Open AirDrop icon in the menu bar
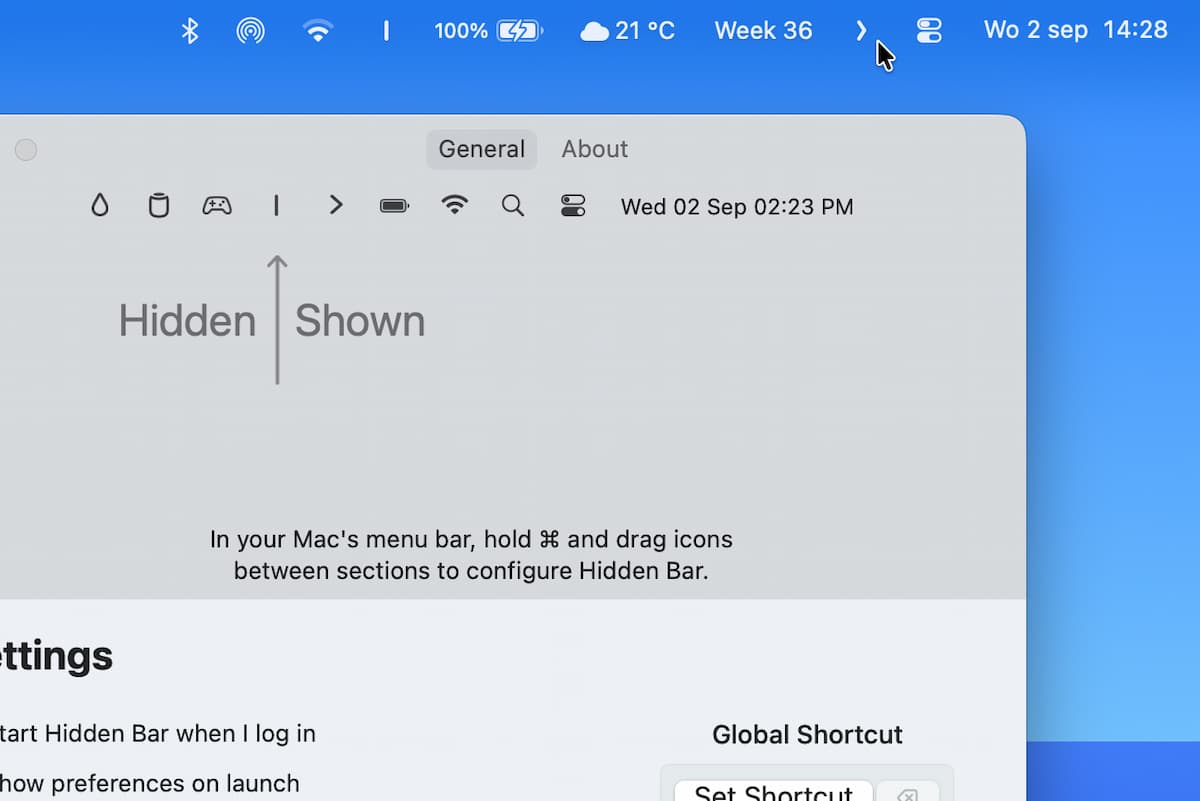Image resolution: width=1200 pixels, height=801 pixels. pyautogui.click(x=251, y=31)
